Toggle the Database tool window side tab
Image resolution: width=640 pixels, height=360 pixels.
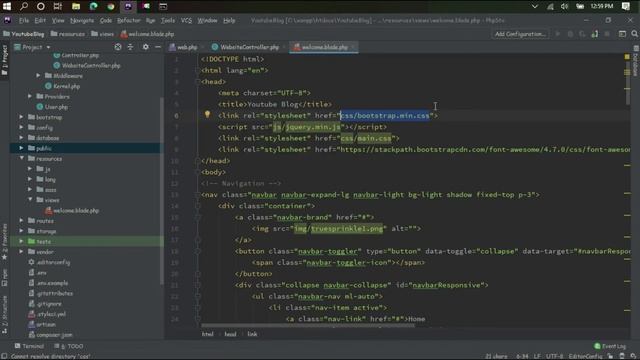(x=636, y=61)
